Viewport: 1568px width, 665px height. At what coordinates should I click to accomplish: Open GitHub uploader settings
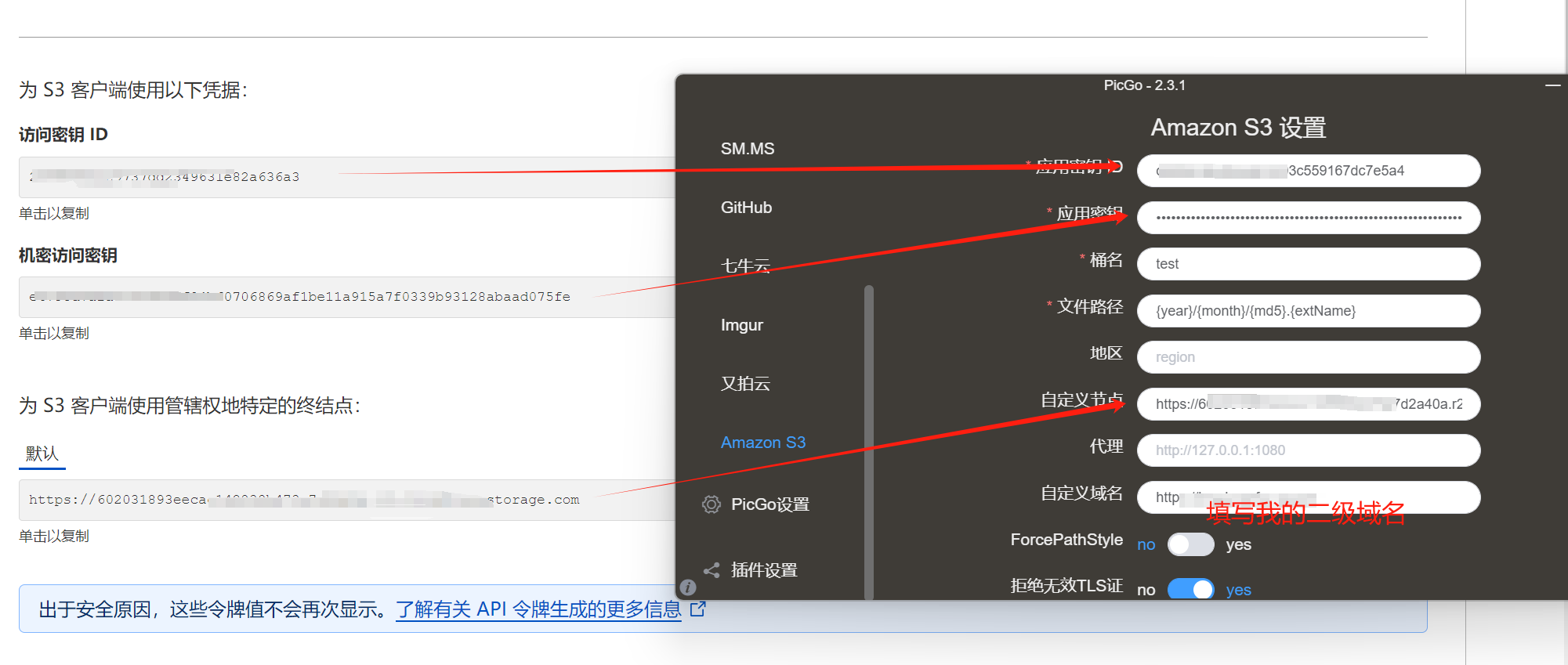click(746, 208)
